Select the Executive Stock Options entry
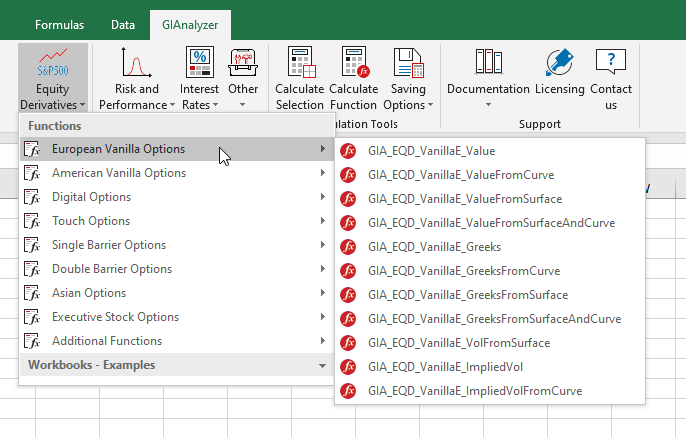The width and height of the screenshot is (686, 437). point(177,317)
